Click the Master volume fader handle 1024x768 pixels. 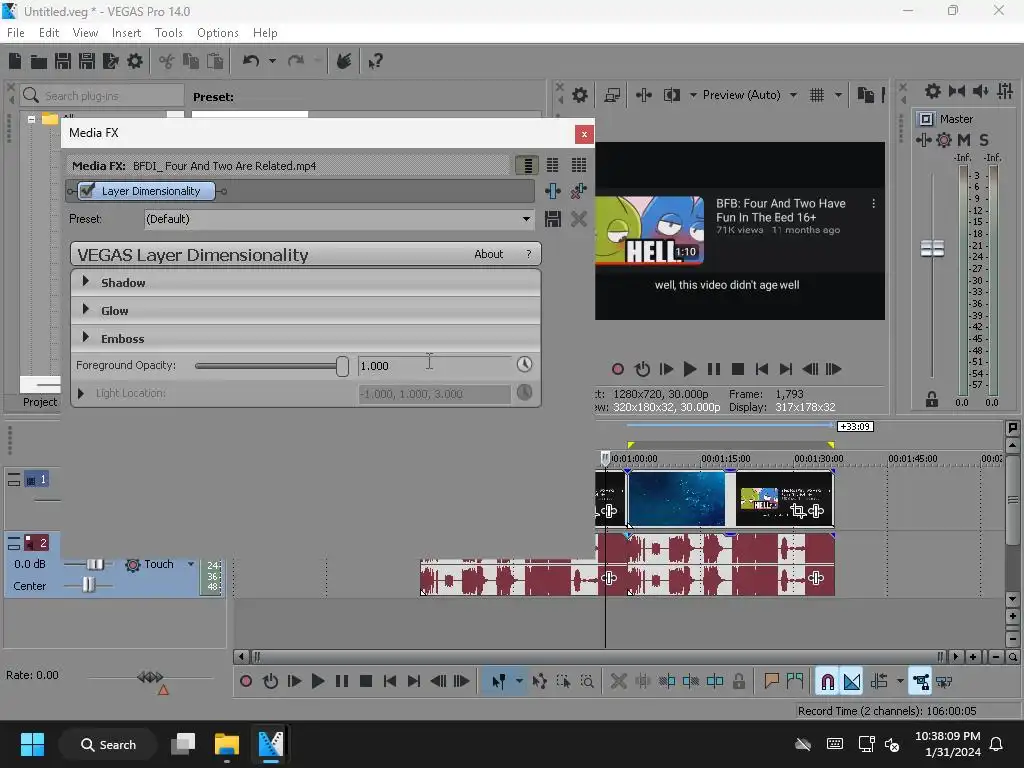[x=932, y=248]
